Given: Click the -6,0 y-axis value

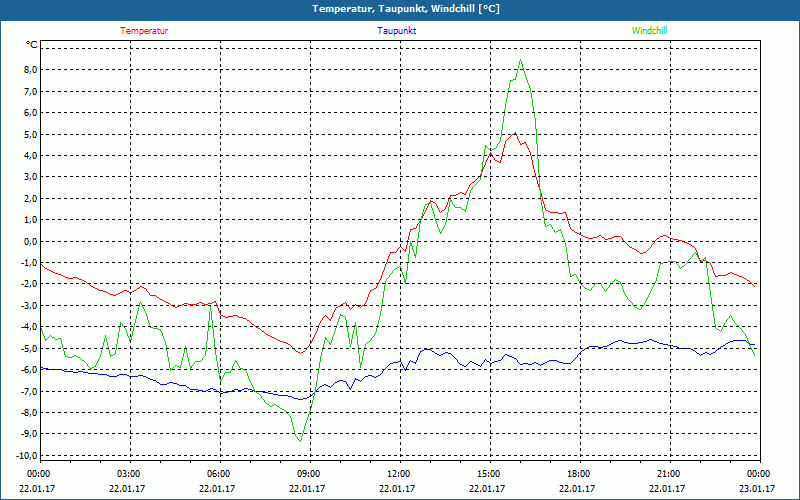Looking at the screenshot, I should coord(28,370).
